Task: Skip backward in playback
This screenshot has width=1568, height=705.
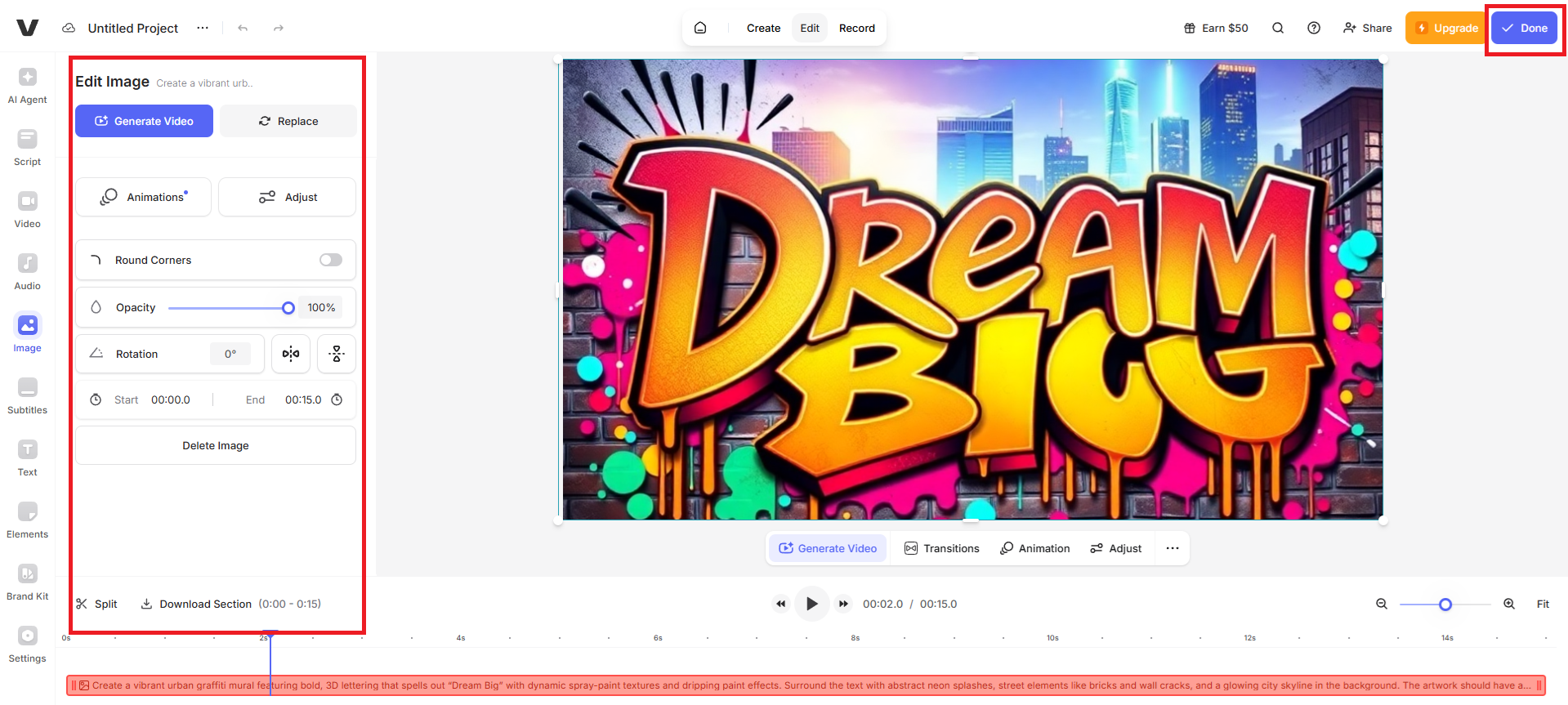Action: pos(781,604)
